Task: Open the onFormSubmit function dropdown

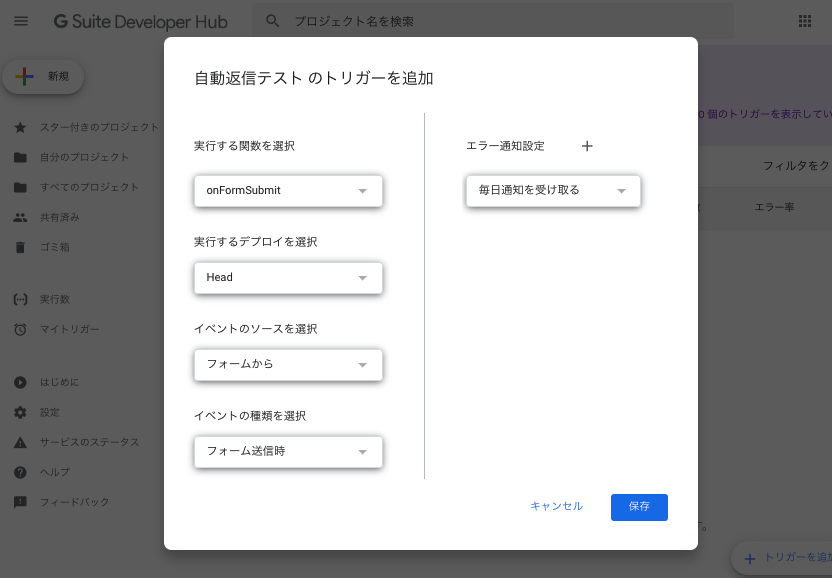Action: point(288,191)
